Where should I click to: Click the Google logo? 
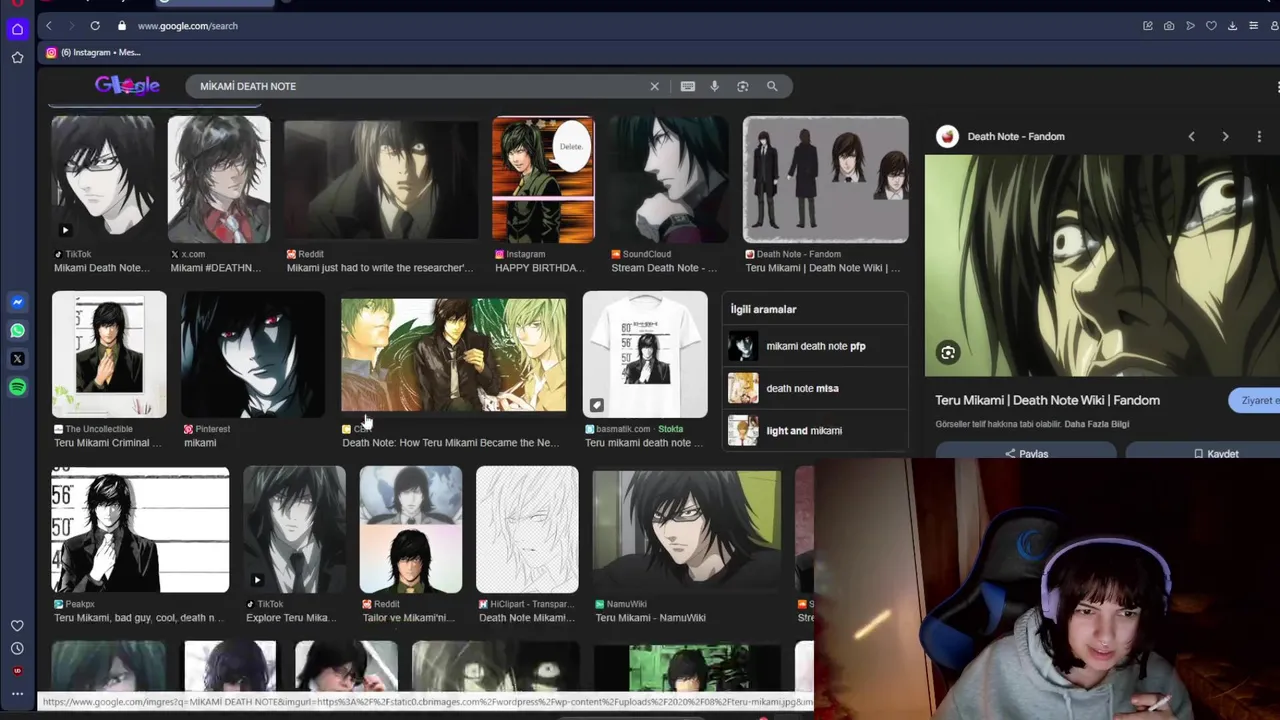(x=127, y=86)
